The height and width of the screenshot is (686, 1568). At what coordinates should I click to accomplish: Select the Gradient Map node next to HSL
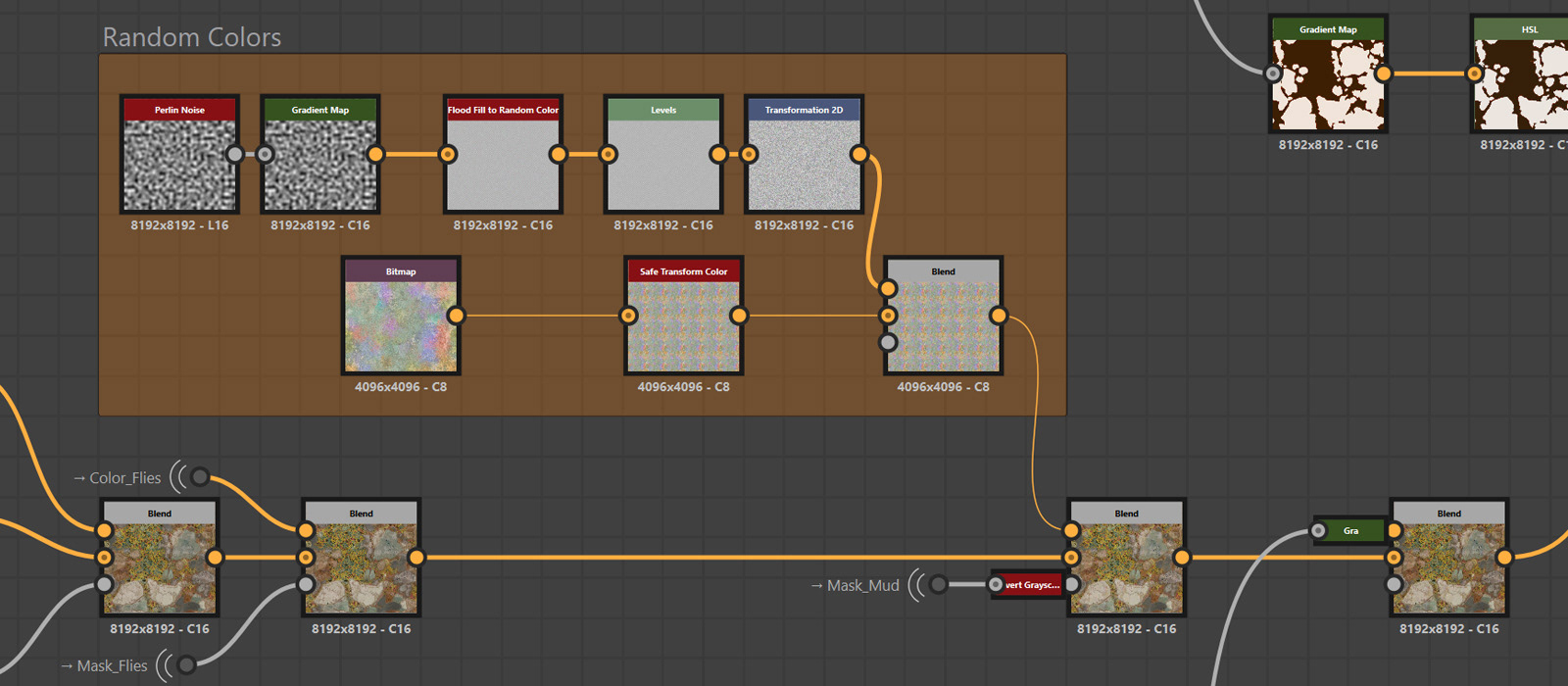point(1328,73)
